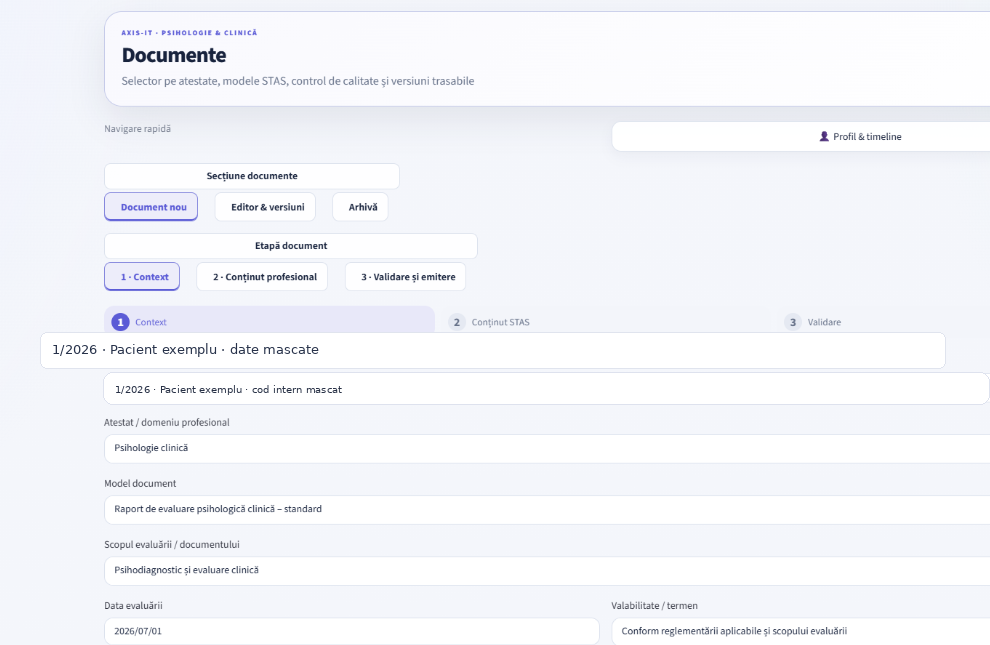This screenshot has width=990, height=645.
Task: Click the 'Scopul evaluării / documentului' field label
Action: coord(172,545)
